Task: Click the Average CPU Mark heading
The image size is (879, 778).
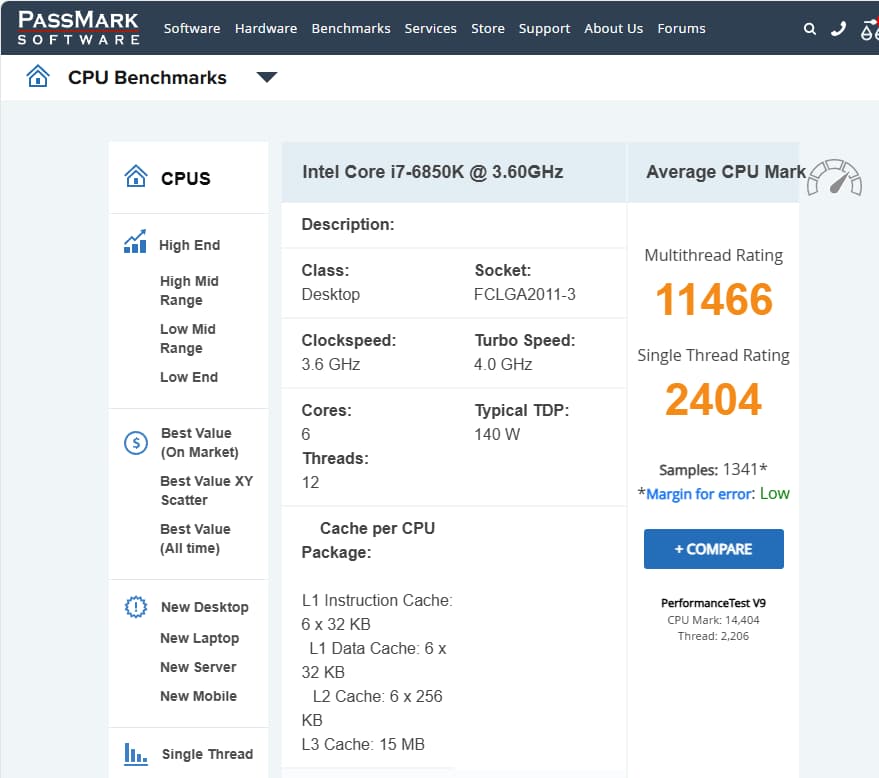Action: pos(726,172)
